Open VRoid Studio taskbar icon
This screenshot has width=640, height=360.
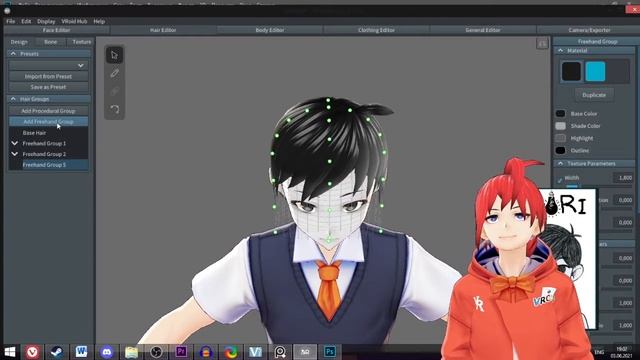tap(256, 351)
